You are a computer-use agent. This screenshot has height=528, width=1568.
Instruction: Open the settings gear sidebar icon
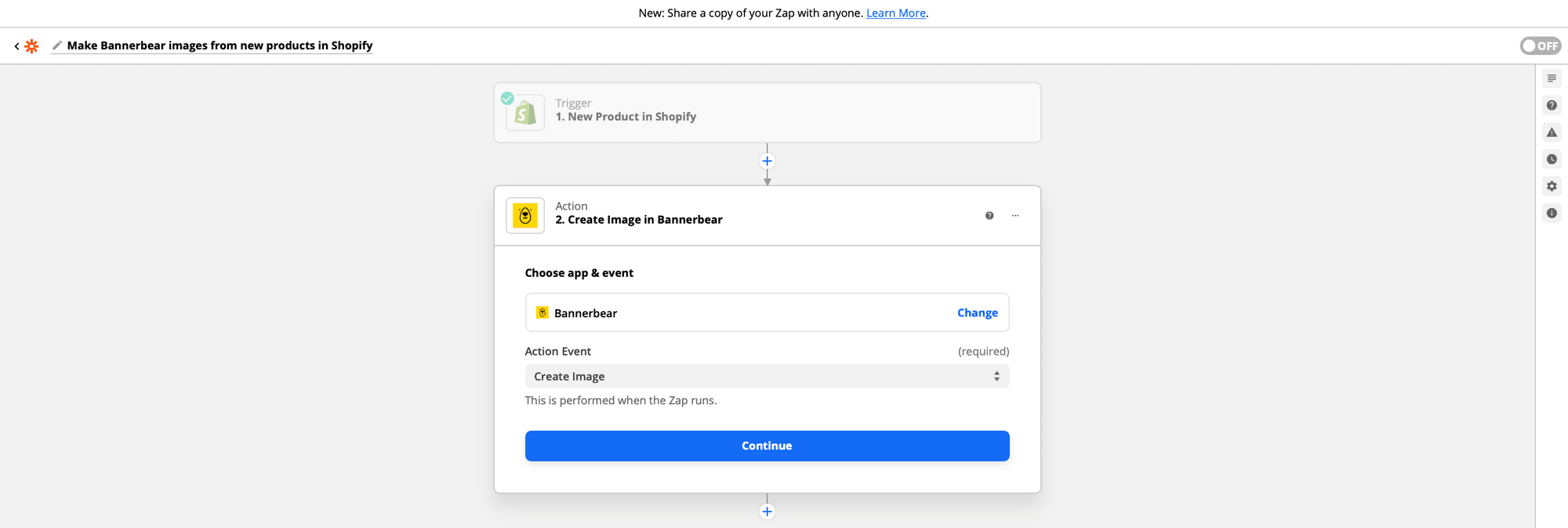(1552, 186)
